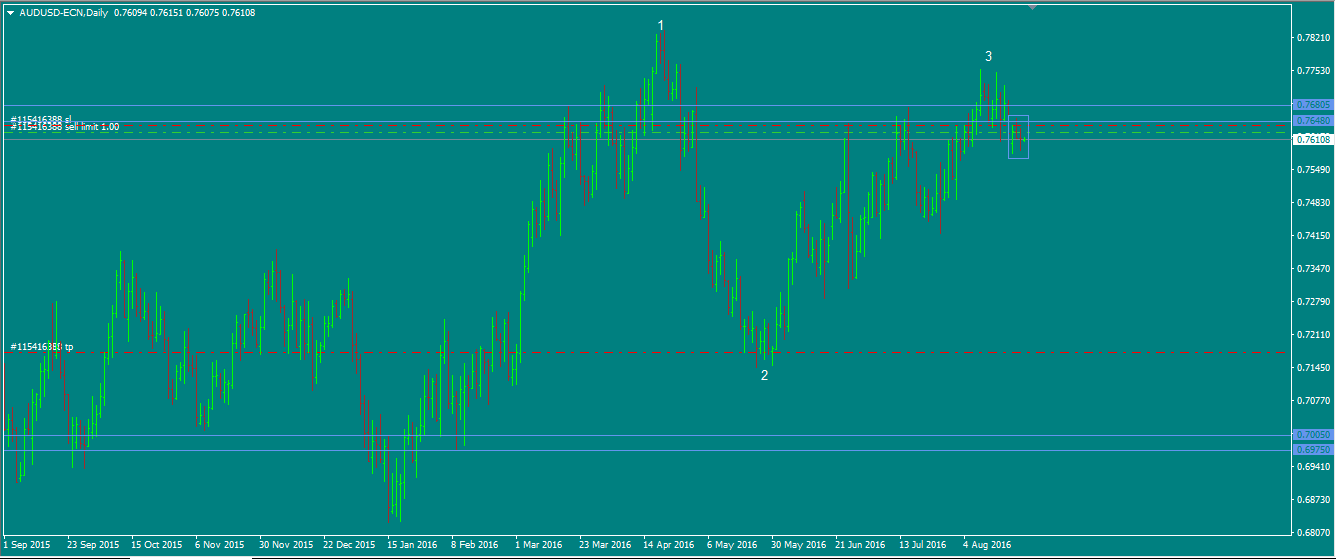Click the chart shift triangle marker at top

(1033, 6)
